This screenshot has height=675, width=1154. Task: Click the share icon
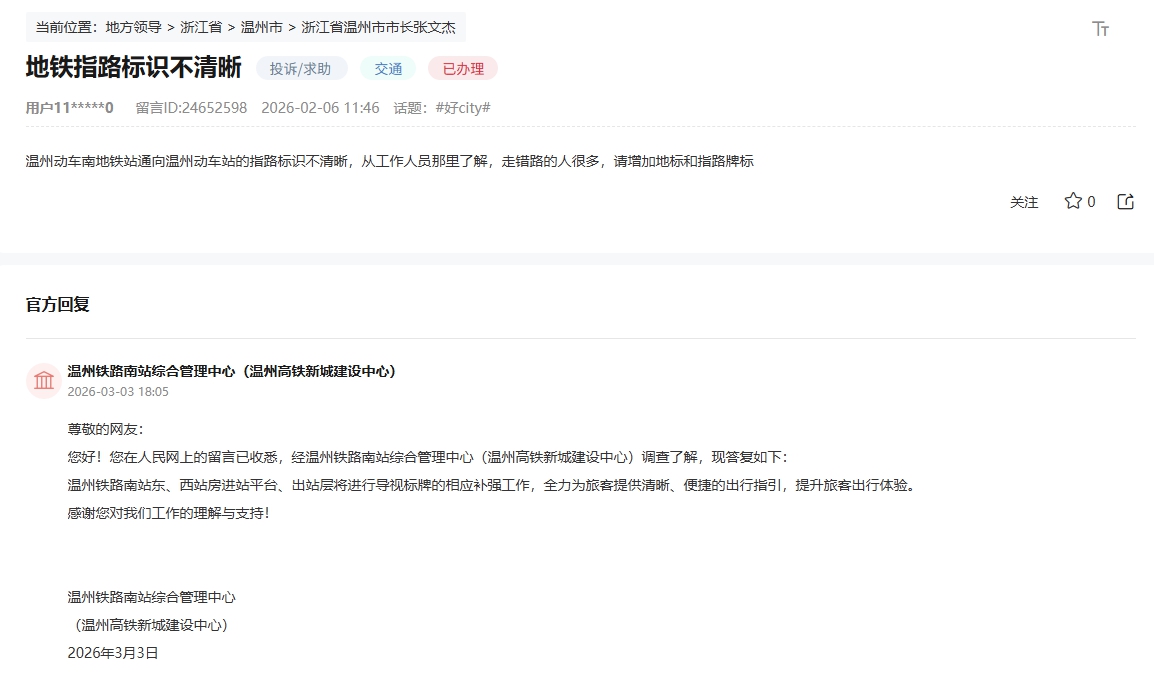pos(1125,201)
